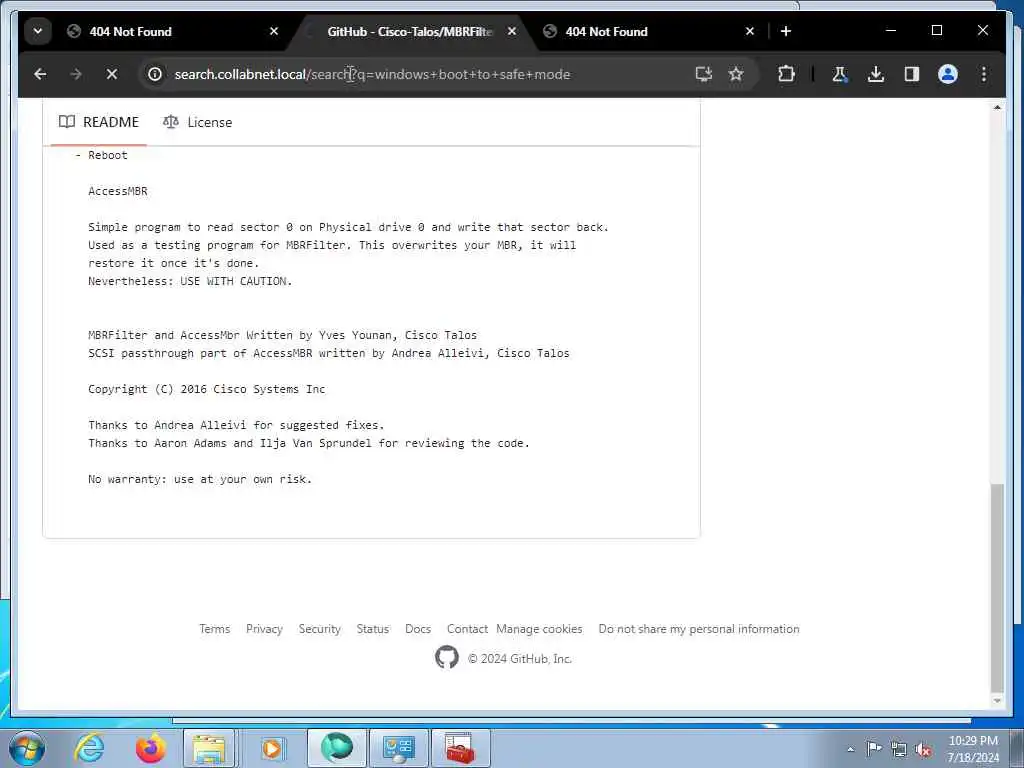
Task: Click 'Copyright (C) 2016 Cisco Systems Inc'
Action: coord(206,389)
